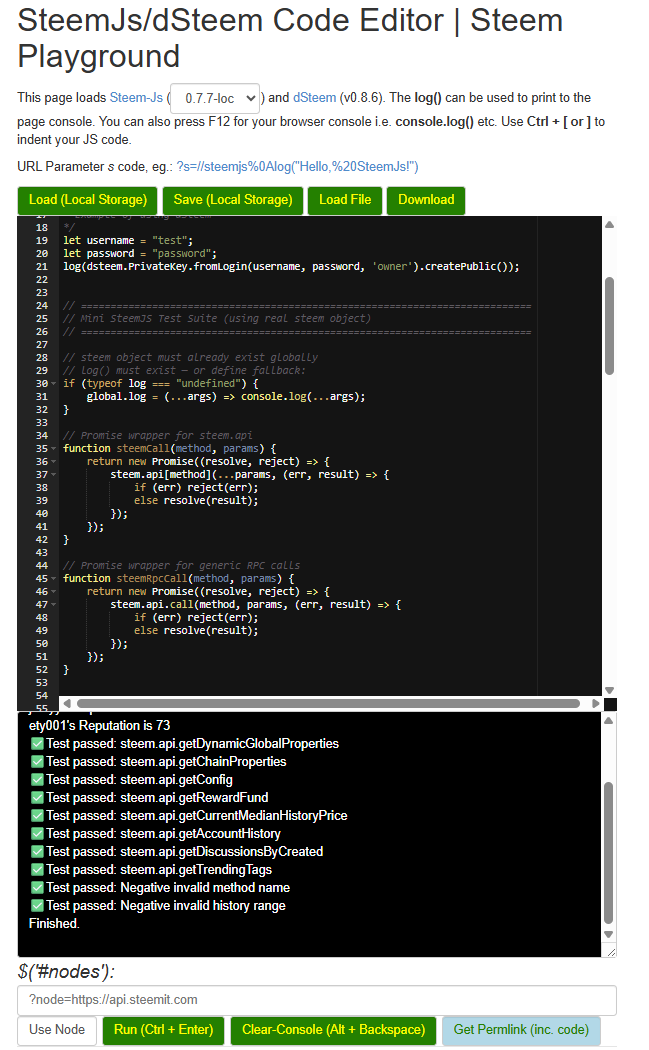Click Get Permlink (inc. code) button
The image size is (649, 1050).
tap(521, 1031)
